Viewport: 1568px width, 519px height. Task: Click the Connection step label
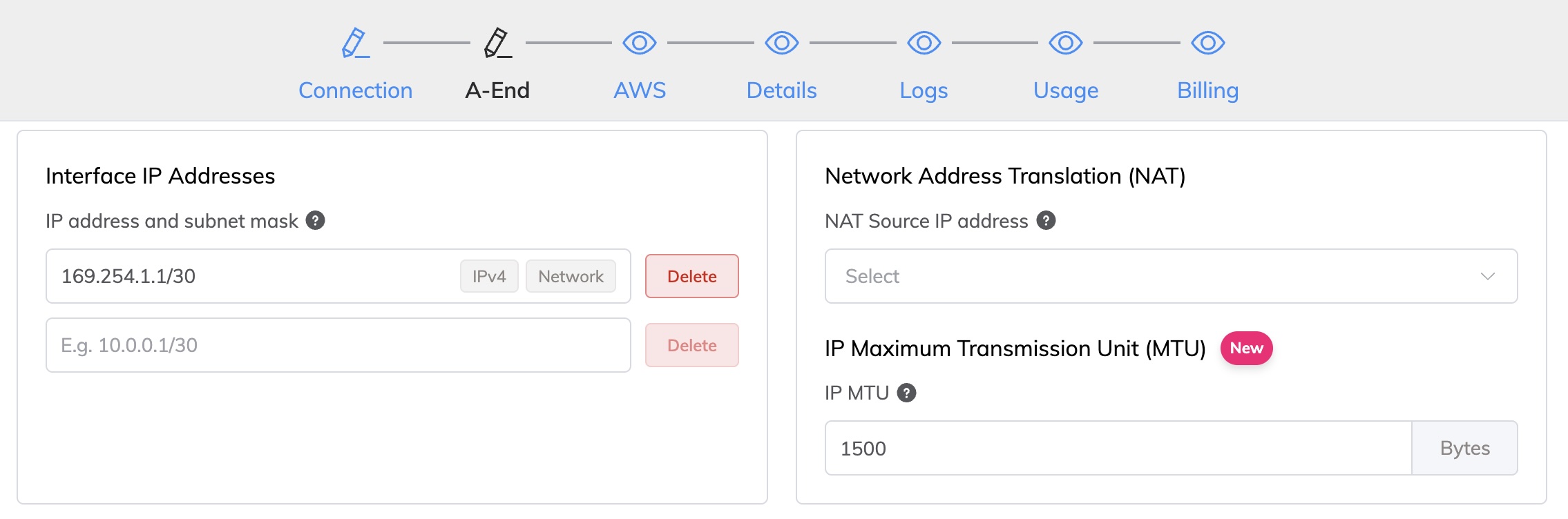pyautogui.click(x=355, y=90)
